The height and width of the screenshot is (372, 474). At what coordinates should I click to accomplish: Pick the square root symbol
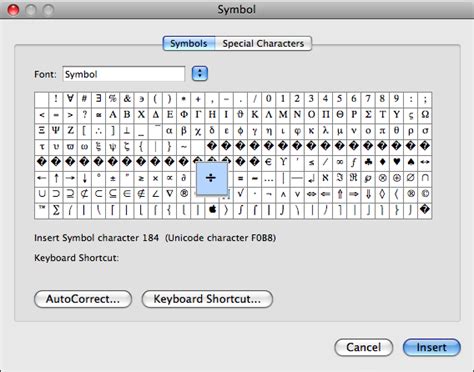click(x=240, y=194)
